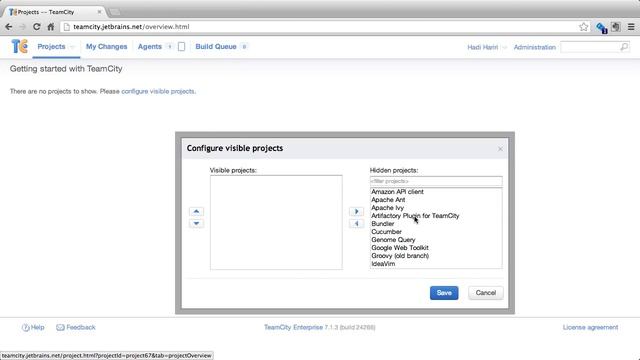Select Genome Query in hidden projects
Screen dimensions: 640x360
pyautogui.click(x=393, y=240)
